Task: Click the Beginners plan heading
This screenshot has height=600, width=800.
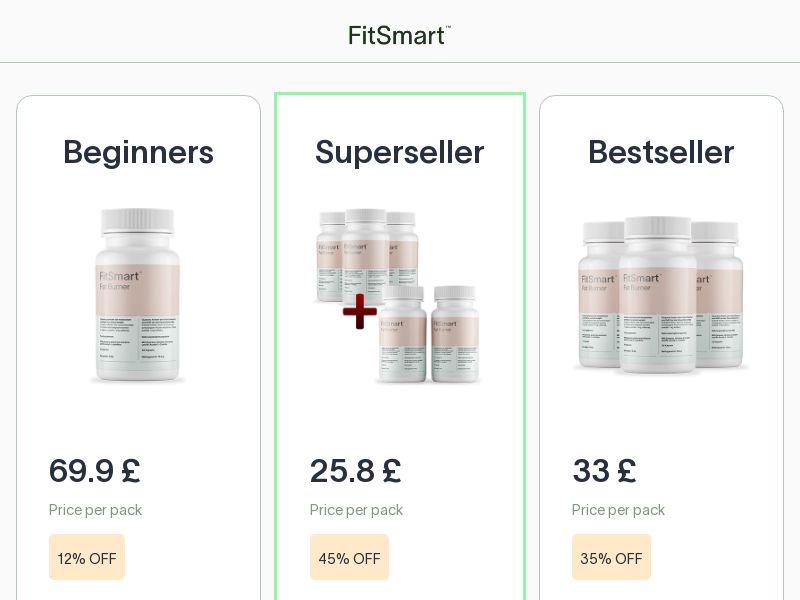Action: coord(138,152)
